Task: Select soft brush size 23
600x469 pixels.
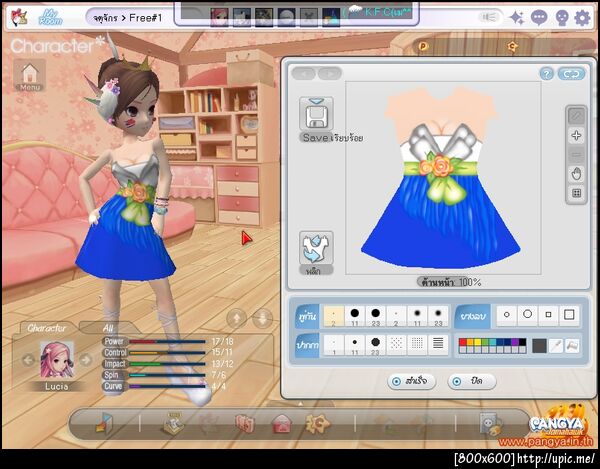Action: pos(438,316)
